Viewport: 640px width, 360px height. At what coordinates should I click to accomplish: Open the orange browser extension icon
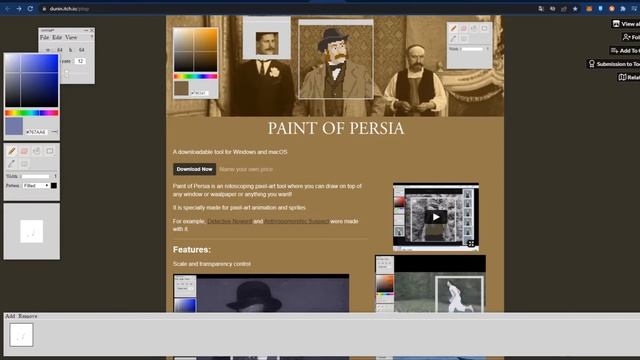pyautogui.click(x=589, y=9)
